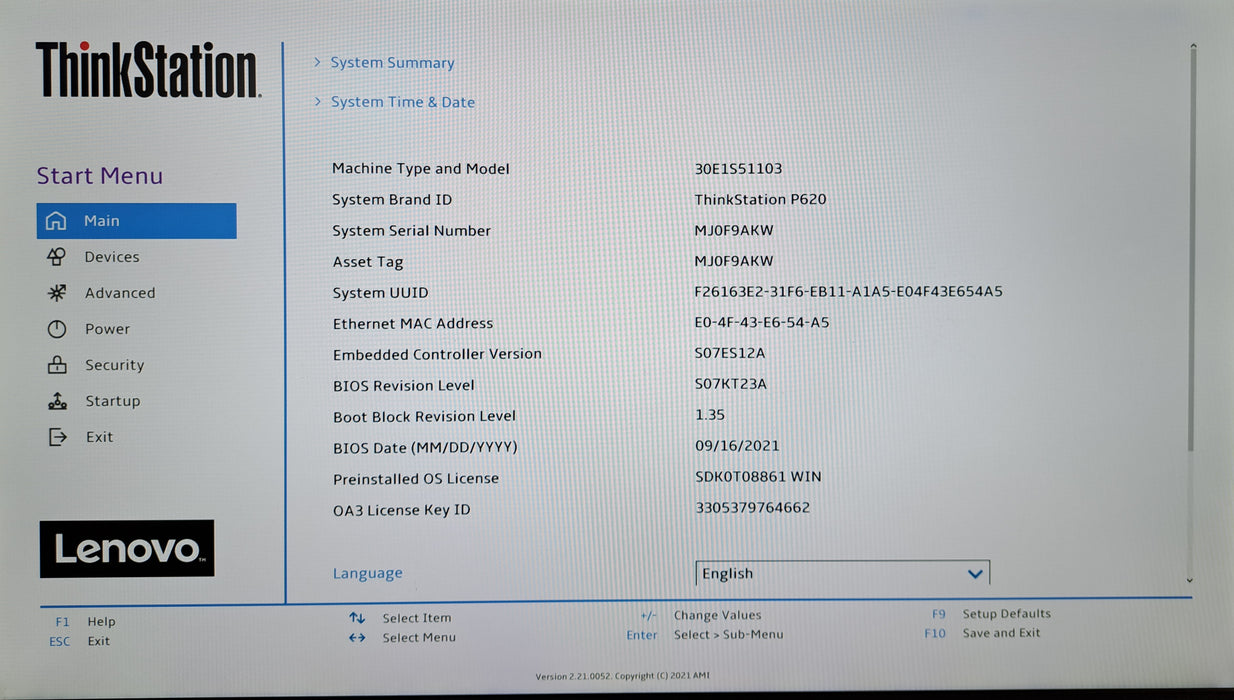
Task: Click the Ethernet MAC Address label
Action: click(413, 324)
